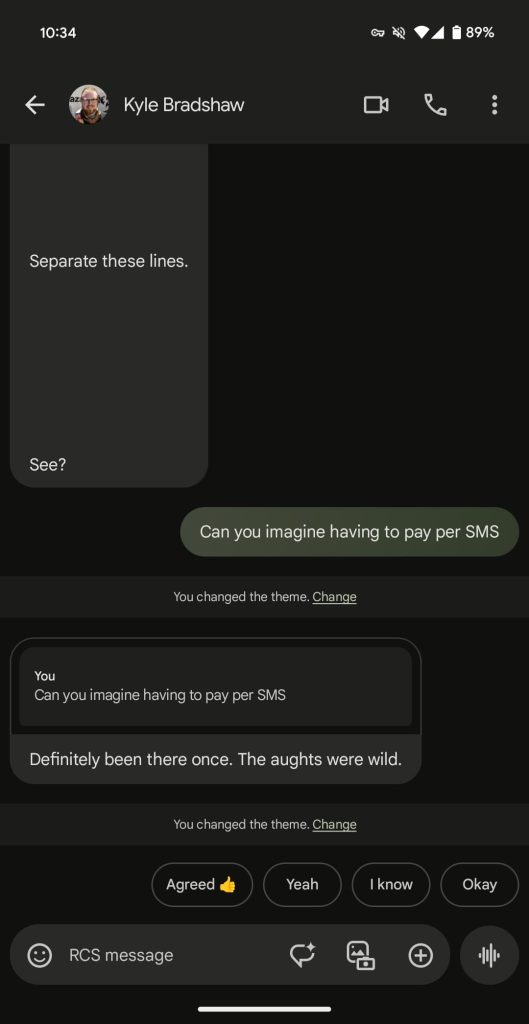The image size is (529, 1024).
Task: Tap the "Okay" quick reply chip
Action: point(480,884)
